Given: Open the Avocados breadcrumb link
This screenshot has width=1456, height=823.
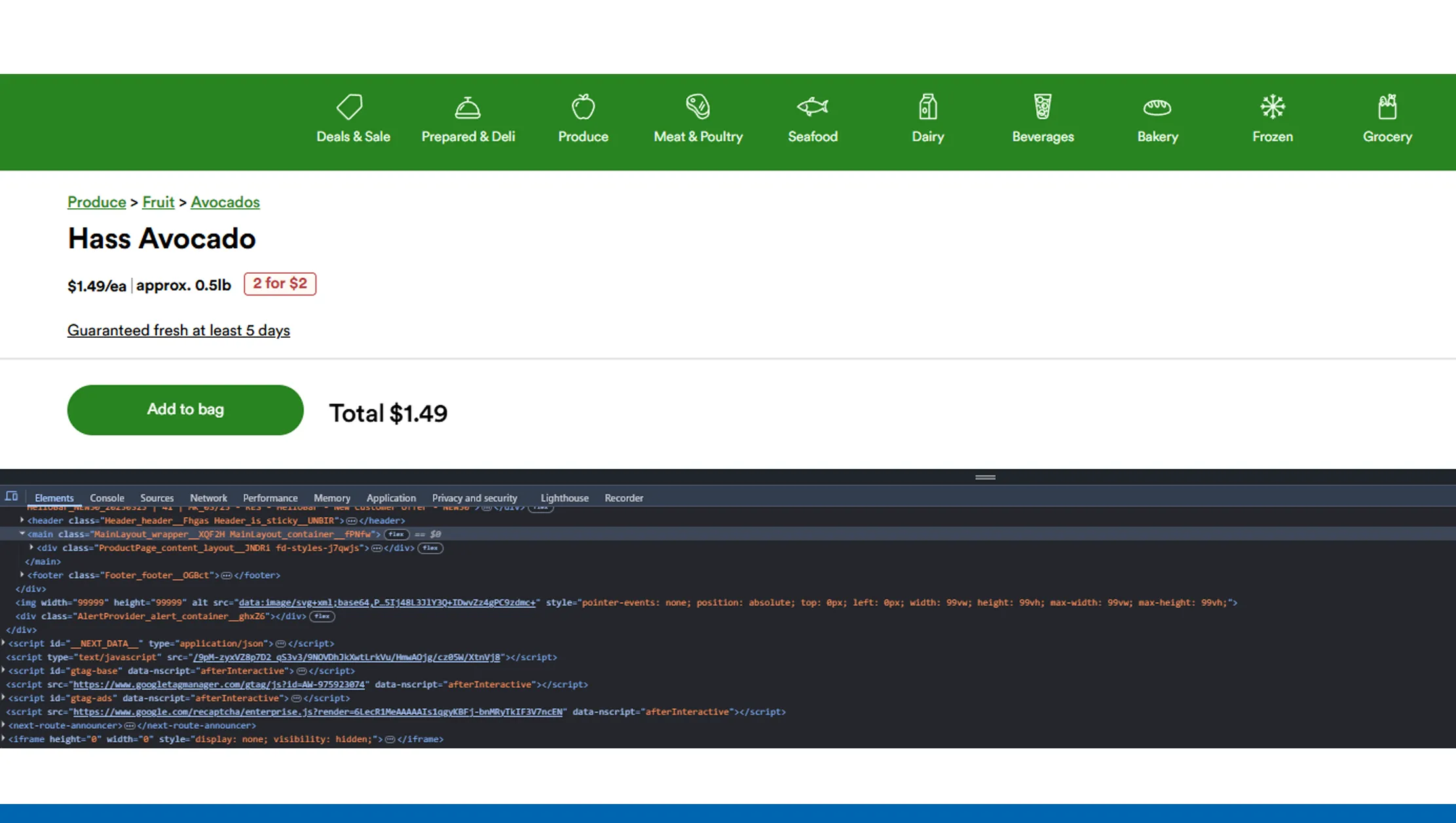Looking at the screenshot, I should point(225,202).
